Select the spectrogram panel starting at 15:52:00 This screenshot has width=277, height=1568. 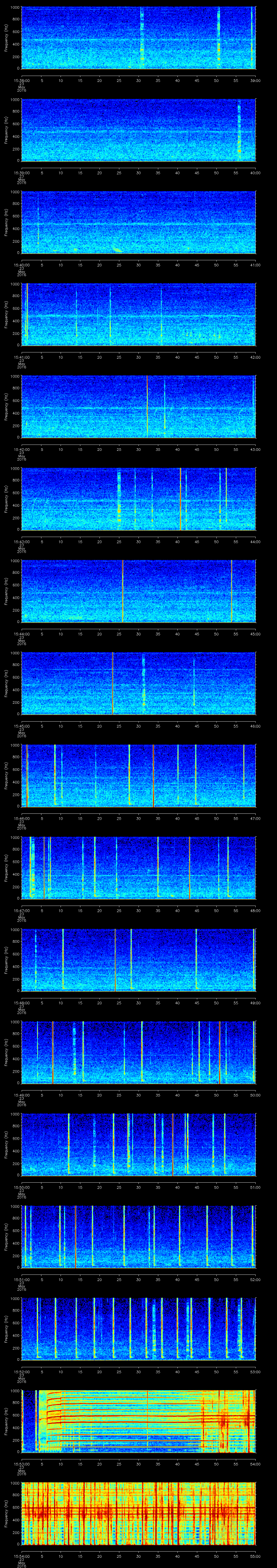(x=138, y=1329)
